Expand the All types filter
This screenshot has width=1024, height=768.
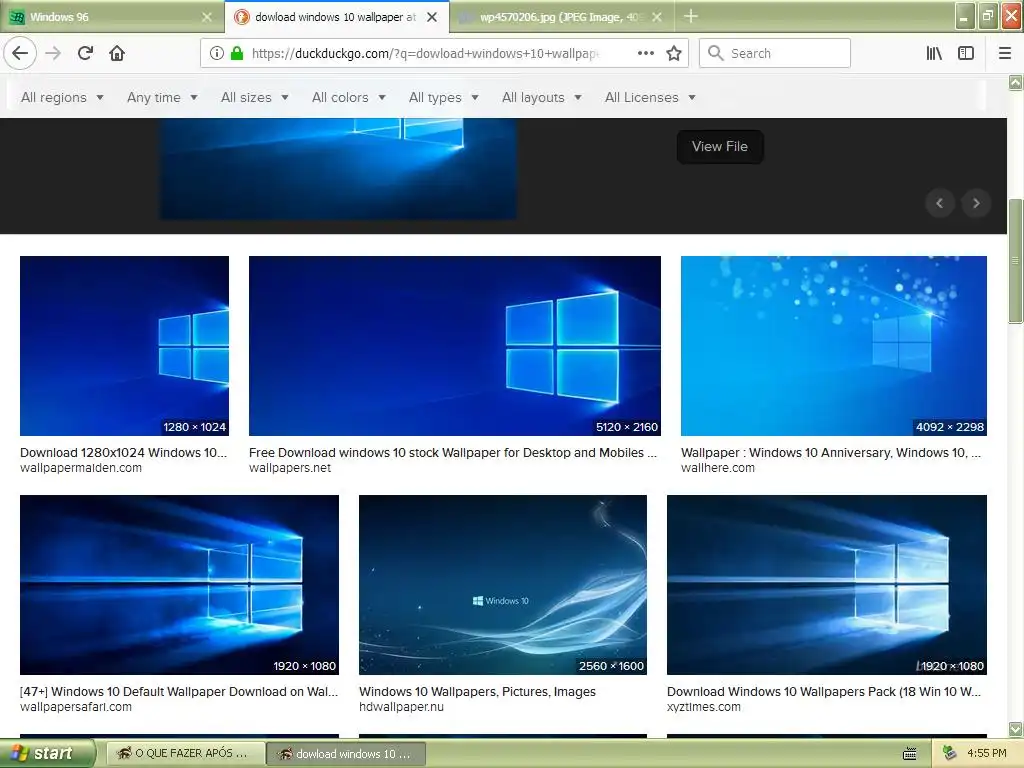click(x=444, y=97)
